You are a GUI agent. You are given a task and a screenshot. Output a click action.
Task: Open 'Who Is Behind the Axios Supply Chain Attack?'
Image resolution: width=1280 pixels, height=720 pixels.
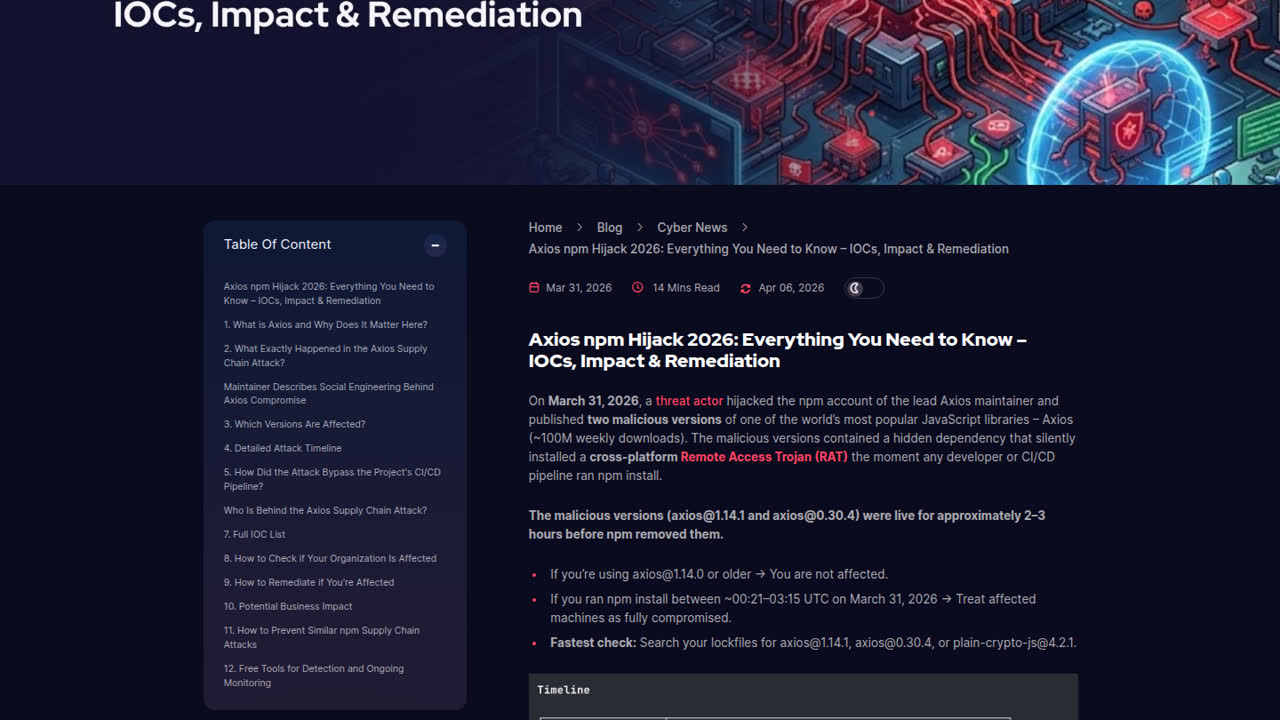[x=325, y=510]
